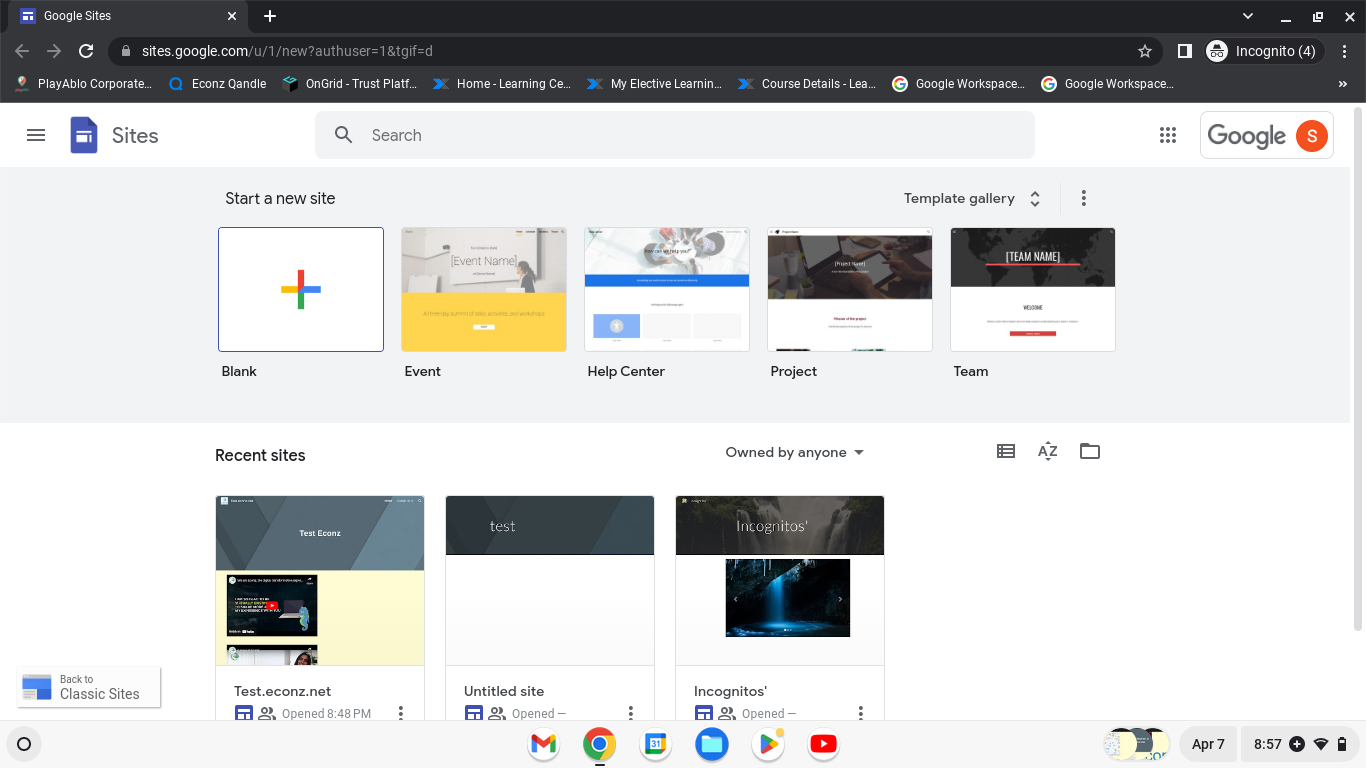The image size is (1366, 768).
Task: Open the browser side panel icon
Action: pos(1184,51)
